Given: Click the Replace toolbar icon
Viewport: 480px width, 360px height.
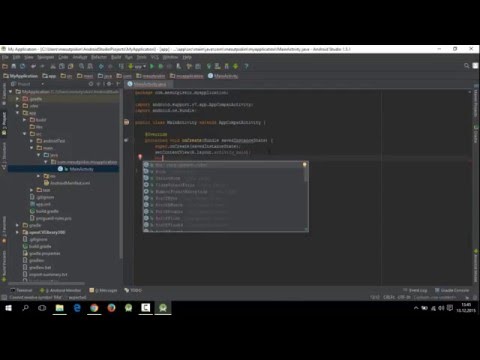Looking at the screenshot, I should 90,66.
